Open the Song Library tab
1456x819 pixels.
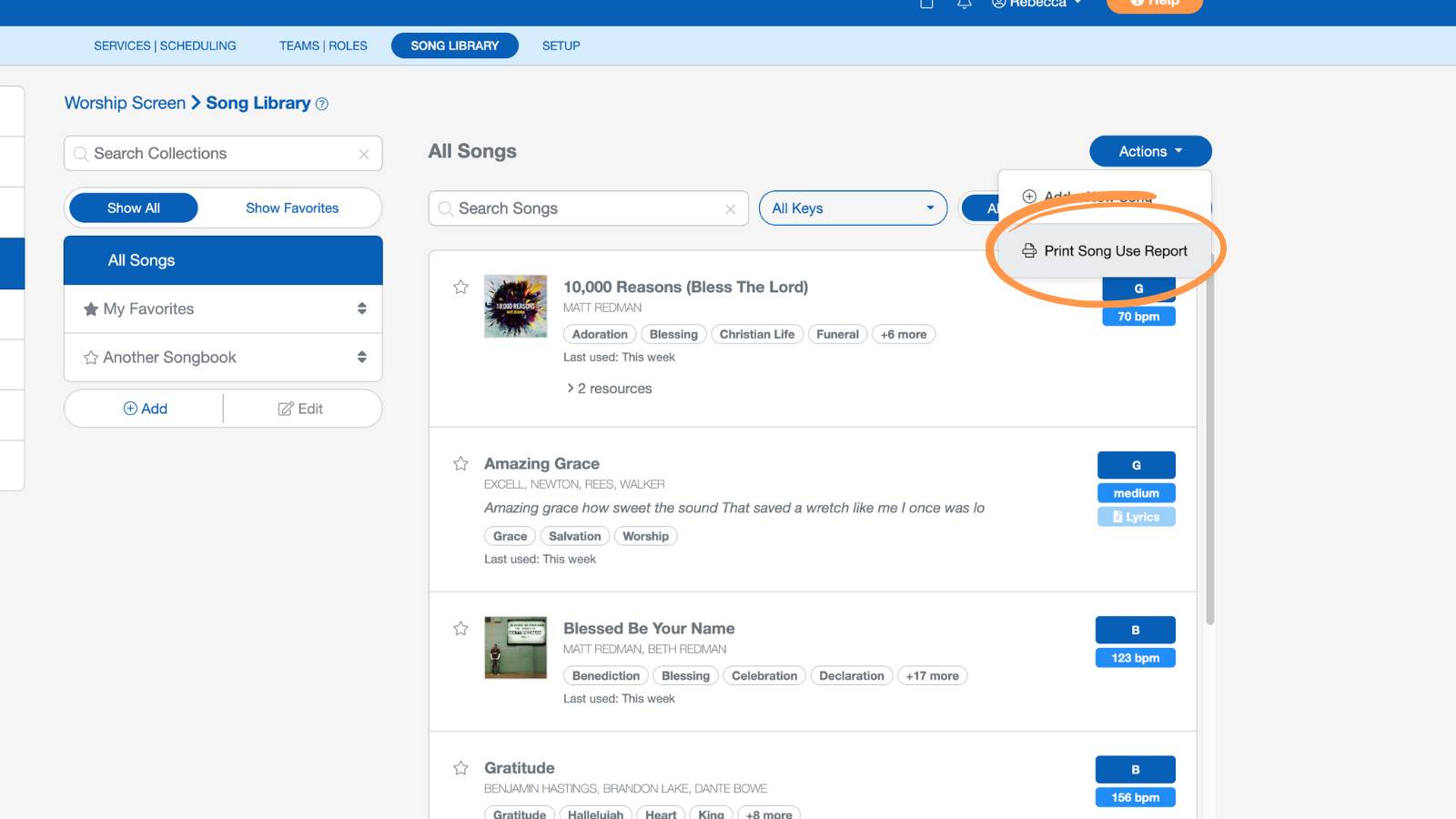pyautogui.click(x=455, y=45)
